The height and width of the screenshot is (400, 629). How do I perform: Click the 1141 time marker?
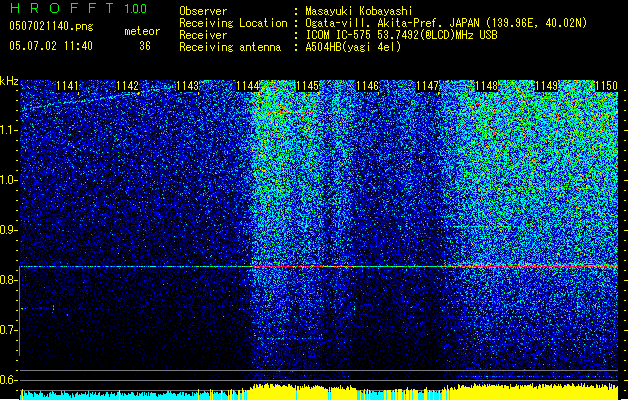[67, 86]
